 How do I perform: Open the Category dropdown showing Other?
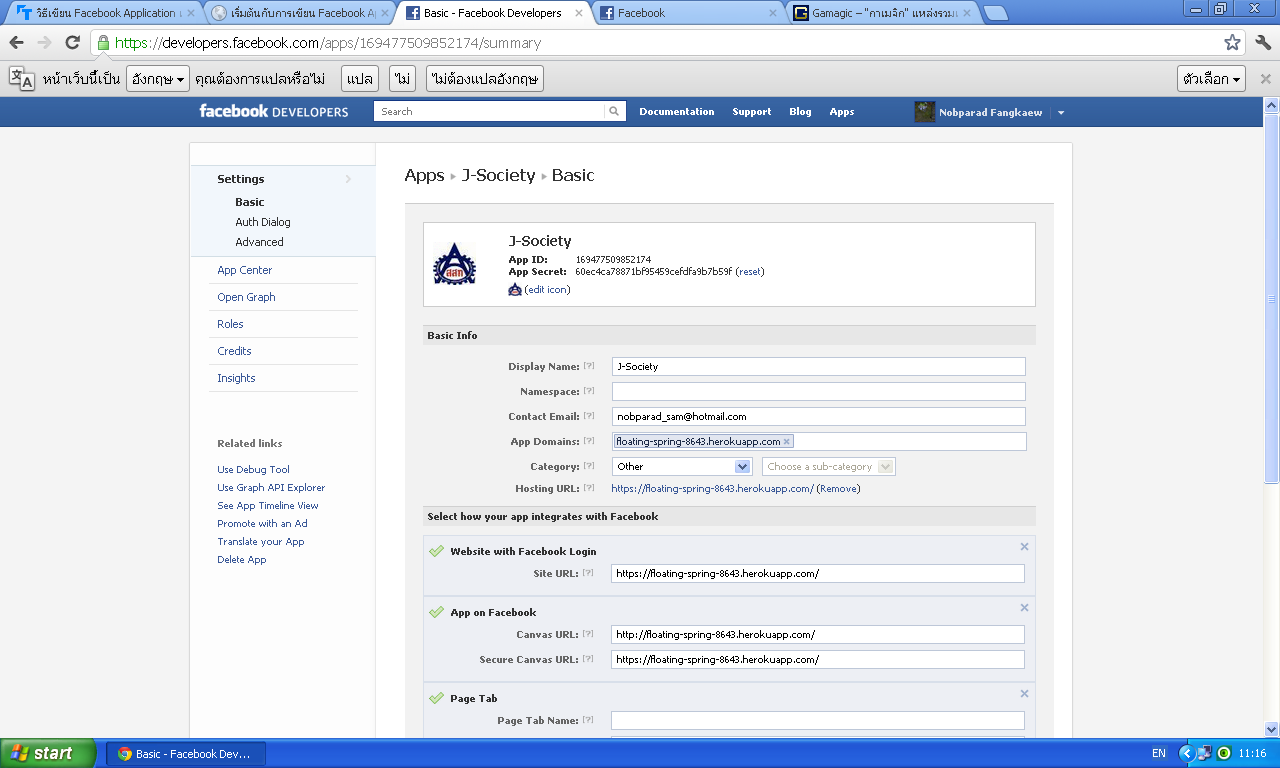[682, 466]
